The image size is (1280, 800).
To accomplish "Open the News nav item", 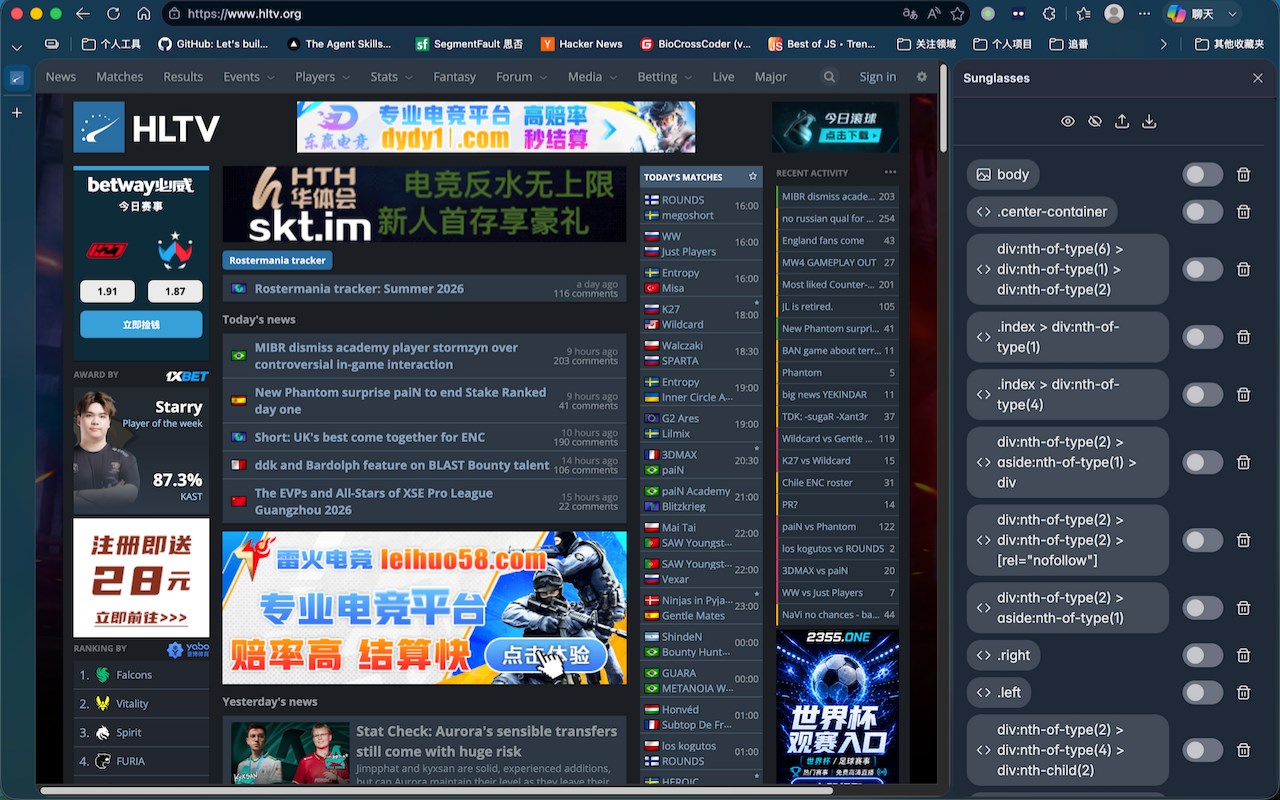I will coord(61,77).
